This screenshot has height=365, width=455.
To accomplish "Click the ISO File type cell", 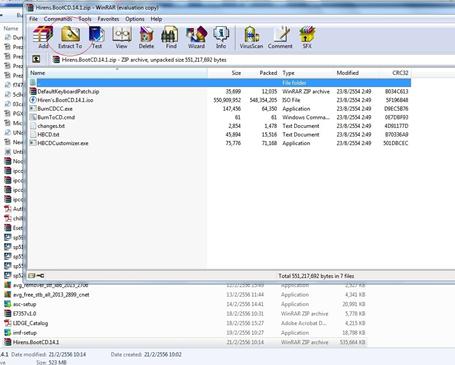I will [291, 100].
